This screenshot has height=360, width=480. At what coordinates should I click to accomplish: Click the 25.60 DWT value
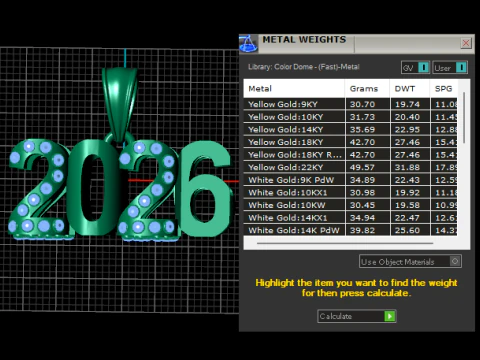(x=407, y=230)
